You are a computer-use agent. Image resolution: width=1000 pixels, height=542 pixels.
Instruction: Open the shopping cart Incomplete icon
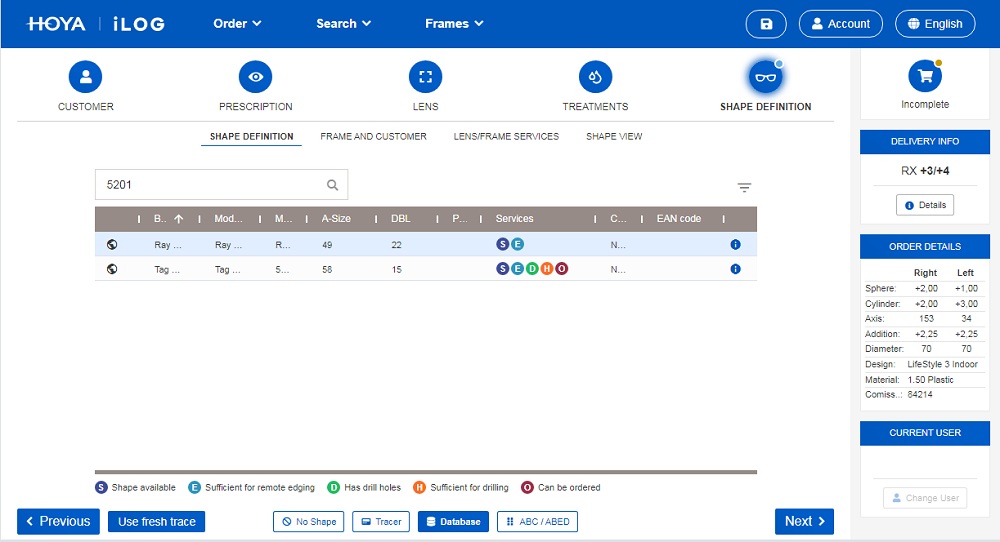coord(925,76)
